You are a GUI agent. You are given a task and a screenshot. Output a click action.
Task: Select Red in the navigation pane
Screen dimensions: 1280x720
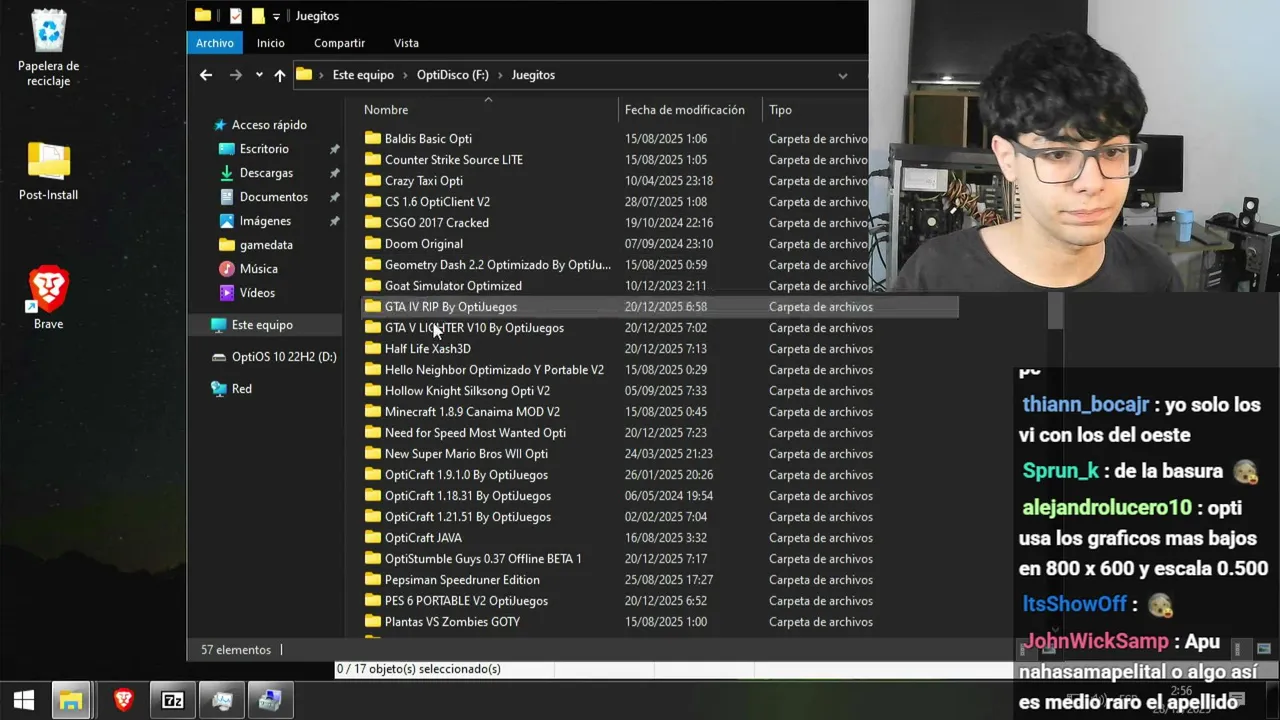pos(241,389)
